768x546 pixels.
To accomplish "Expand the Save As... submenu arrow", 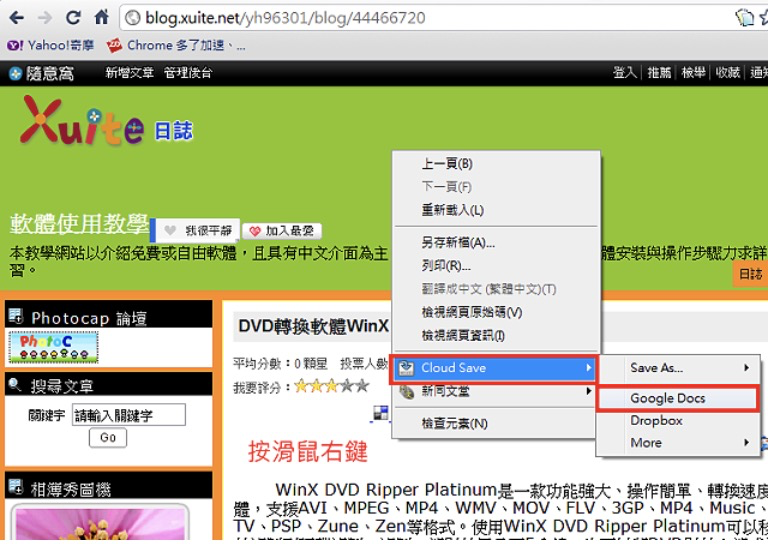I will tap(746, 368).
